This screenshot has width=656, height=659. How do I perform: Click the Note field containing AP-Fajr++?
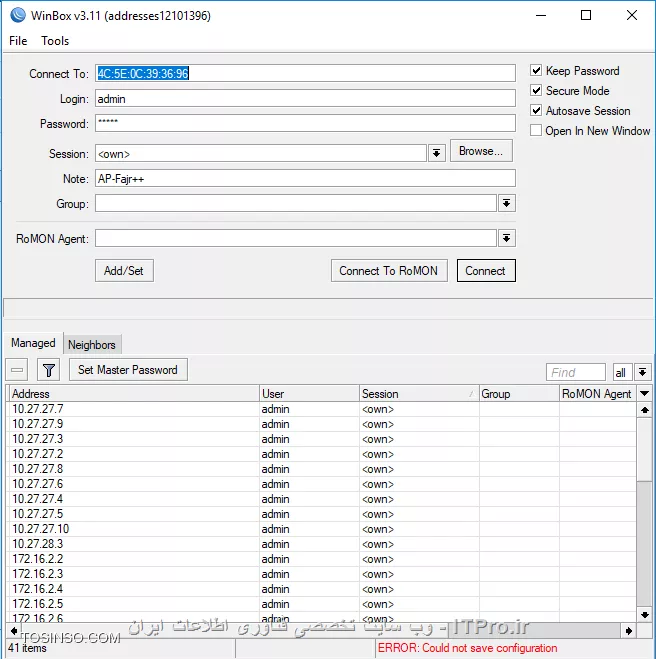coord(305,179)
